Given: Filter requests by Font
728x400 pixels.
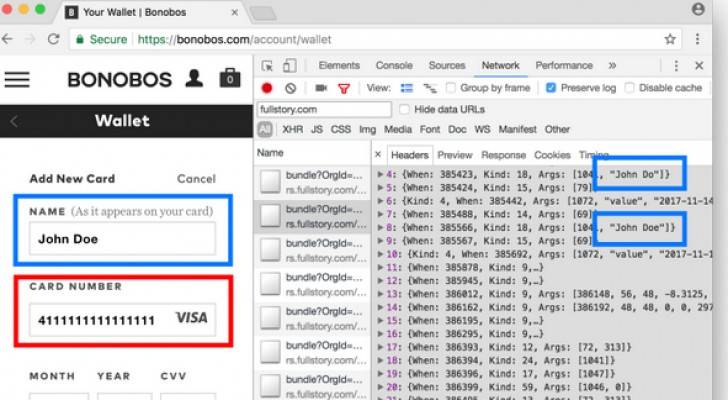Looking at the screenshot, I should (429, 129).
